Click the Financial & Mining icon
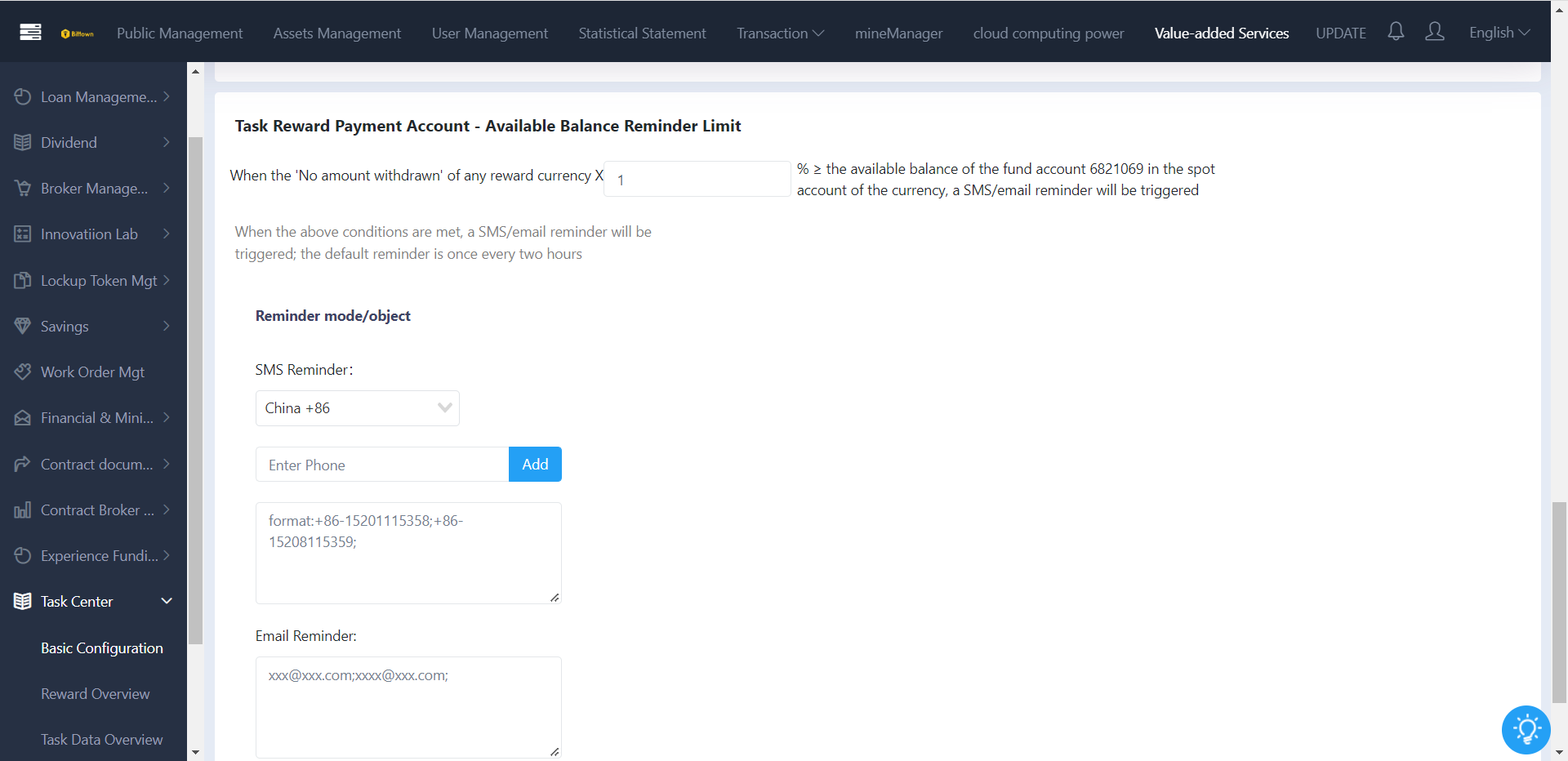The image size is (1568, 761). pyautogui.click(x=22, y=417)
